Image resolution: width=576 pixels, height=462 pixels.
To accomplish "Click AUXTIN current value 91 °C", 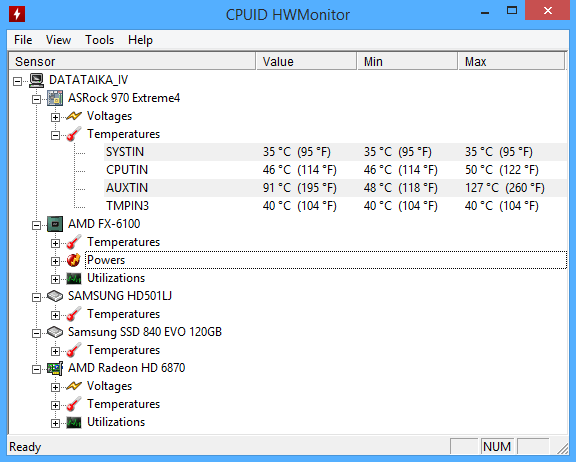I will click(x=299, y=188).
